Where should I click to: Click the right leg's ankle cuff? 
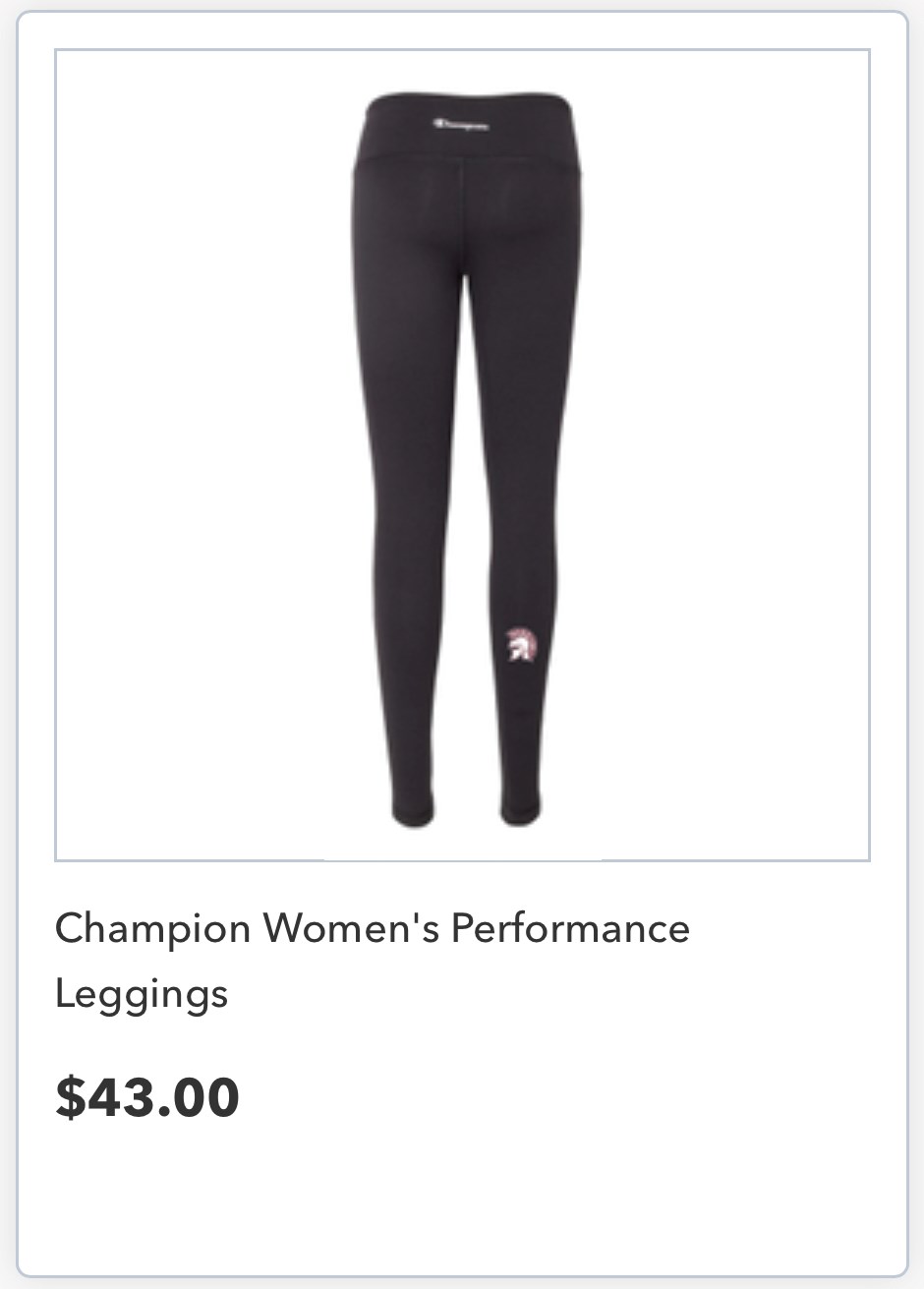[520, 811]
